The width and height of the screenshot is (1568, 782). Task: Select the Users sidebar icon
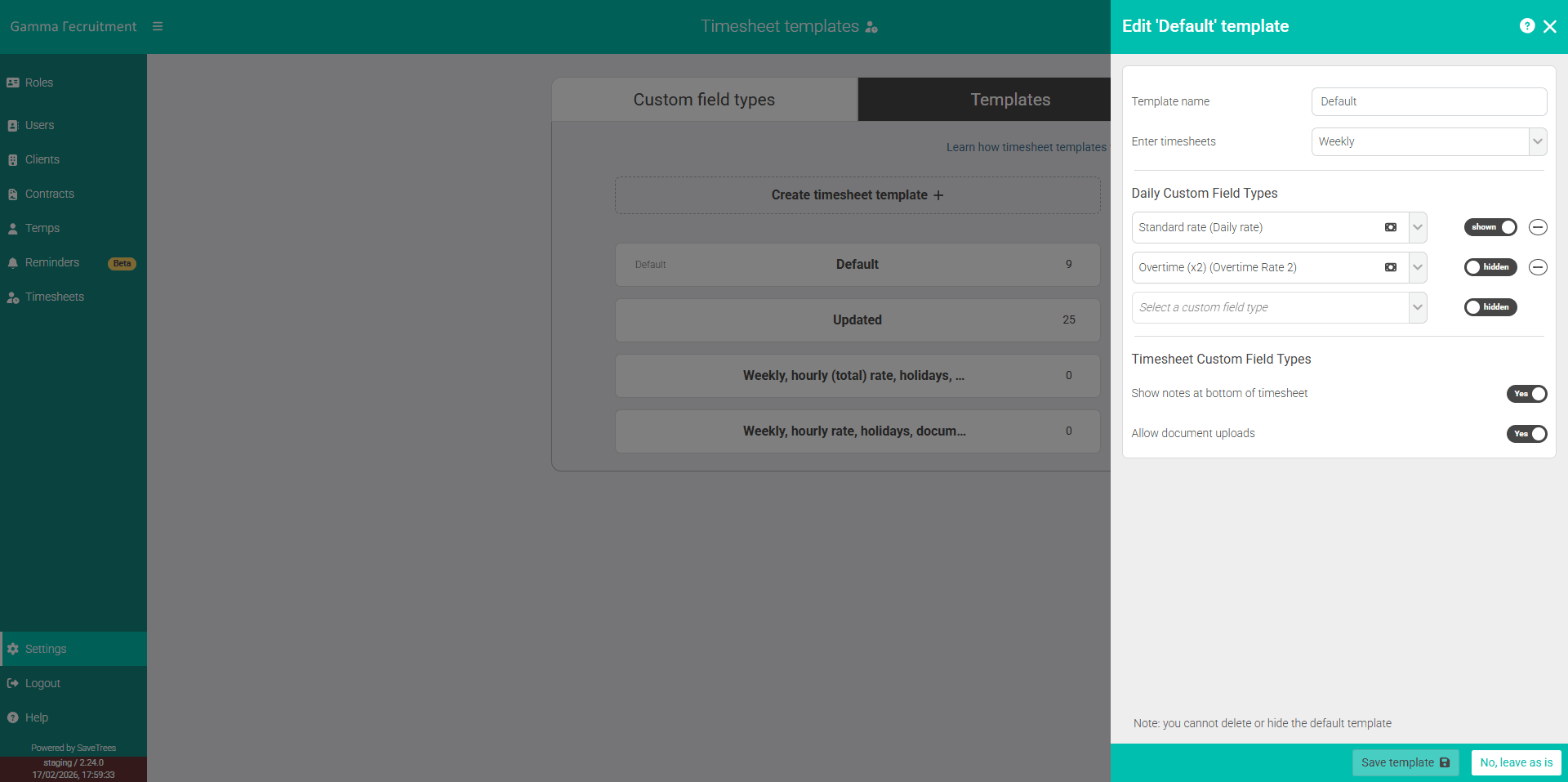[11, 125]
